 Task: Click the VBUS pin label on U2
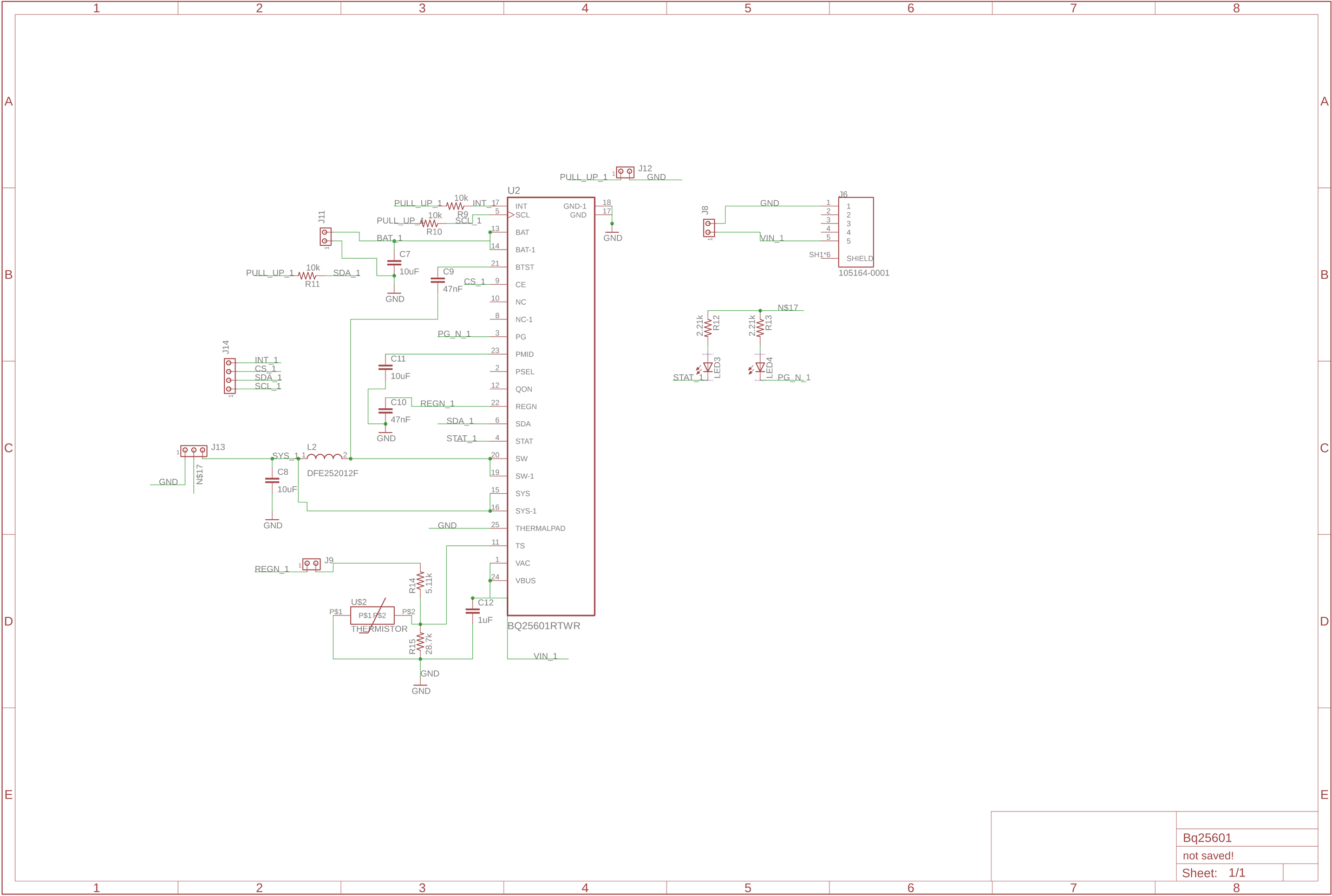tap(525, 580)
